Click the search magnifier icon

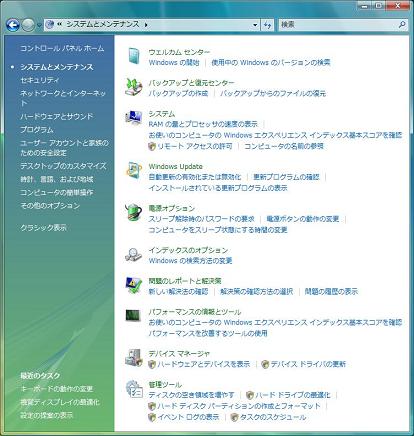pos(402,24)
